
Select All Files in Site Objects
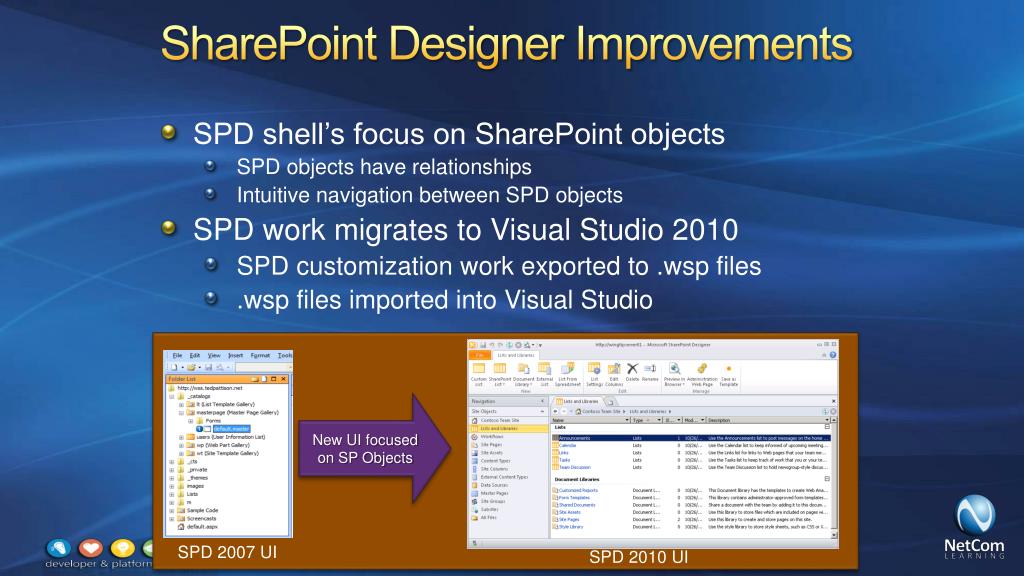488,518
